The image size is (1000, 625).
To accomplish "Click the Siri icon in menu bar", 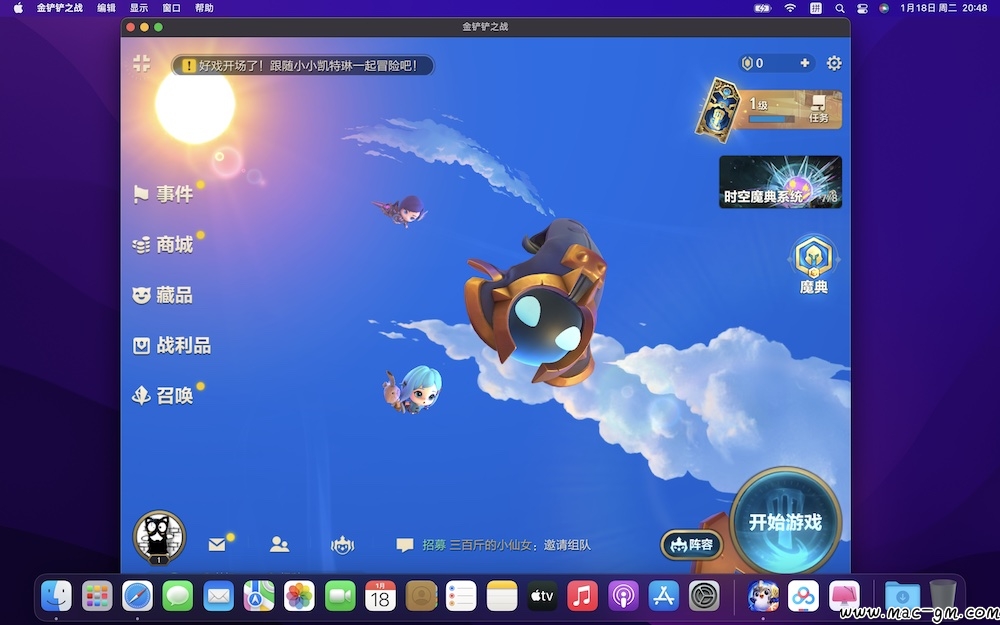I will [x=884, y=8].
